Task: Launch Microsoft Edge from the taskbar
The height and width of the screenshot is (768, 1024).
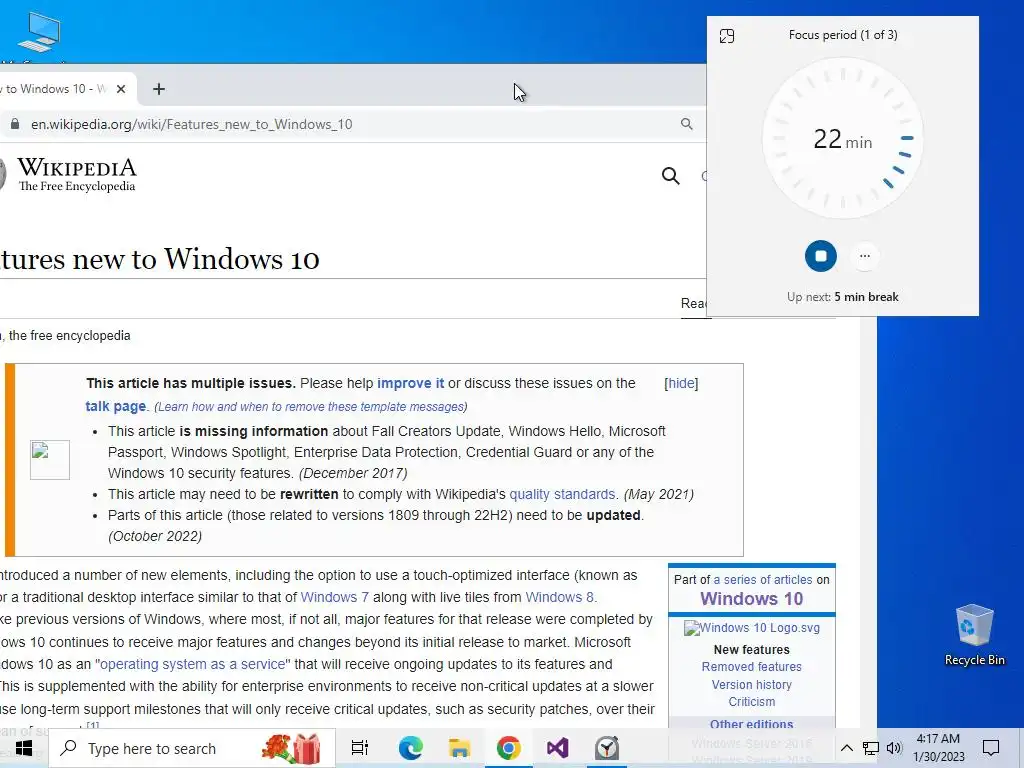Action: (x=410, y=748)
